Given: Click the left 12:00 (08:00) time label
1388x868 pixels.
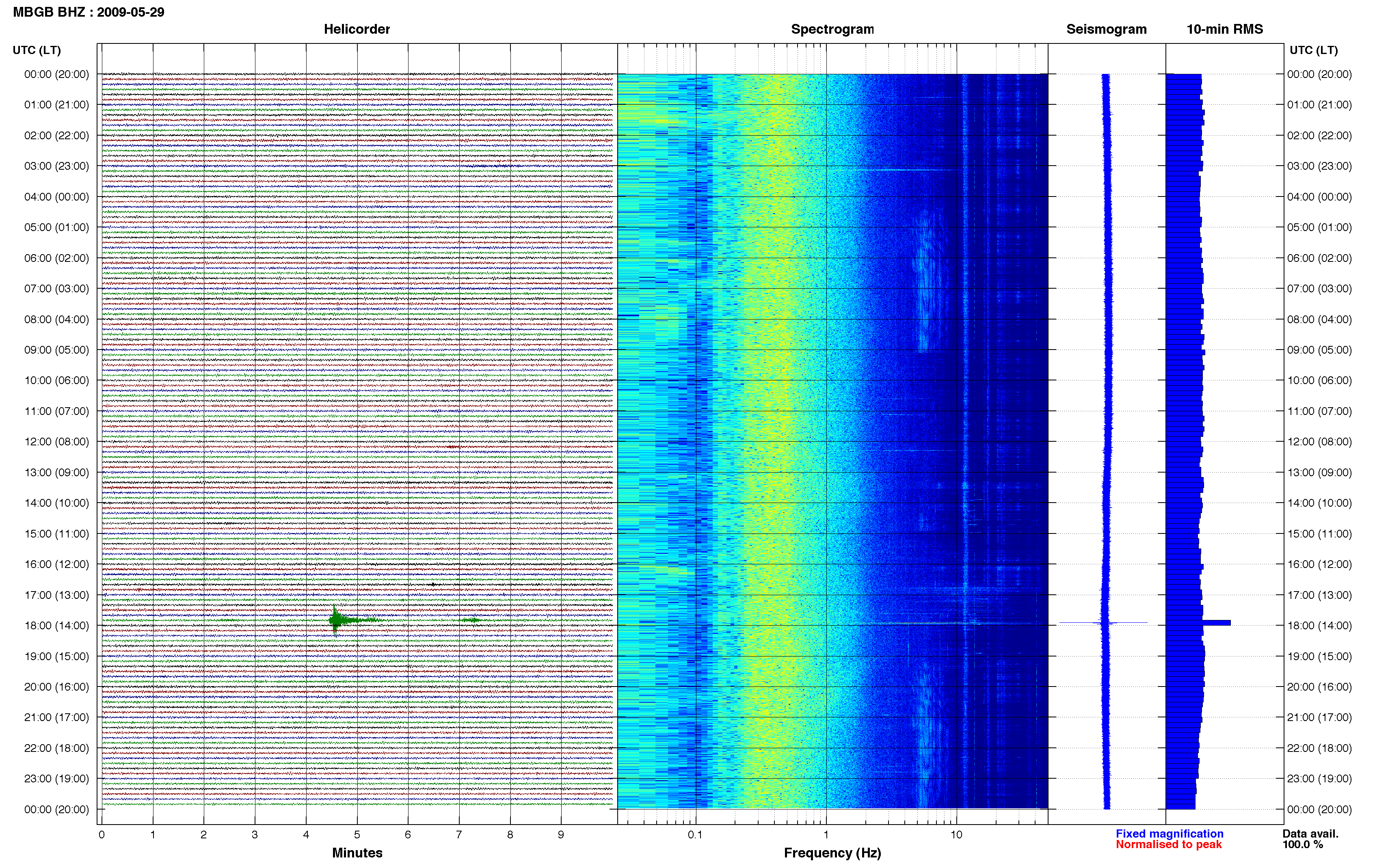Looking at the screenshot, I should [56, 441].
